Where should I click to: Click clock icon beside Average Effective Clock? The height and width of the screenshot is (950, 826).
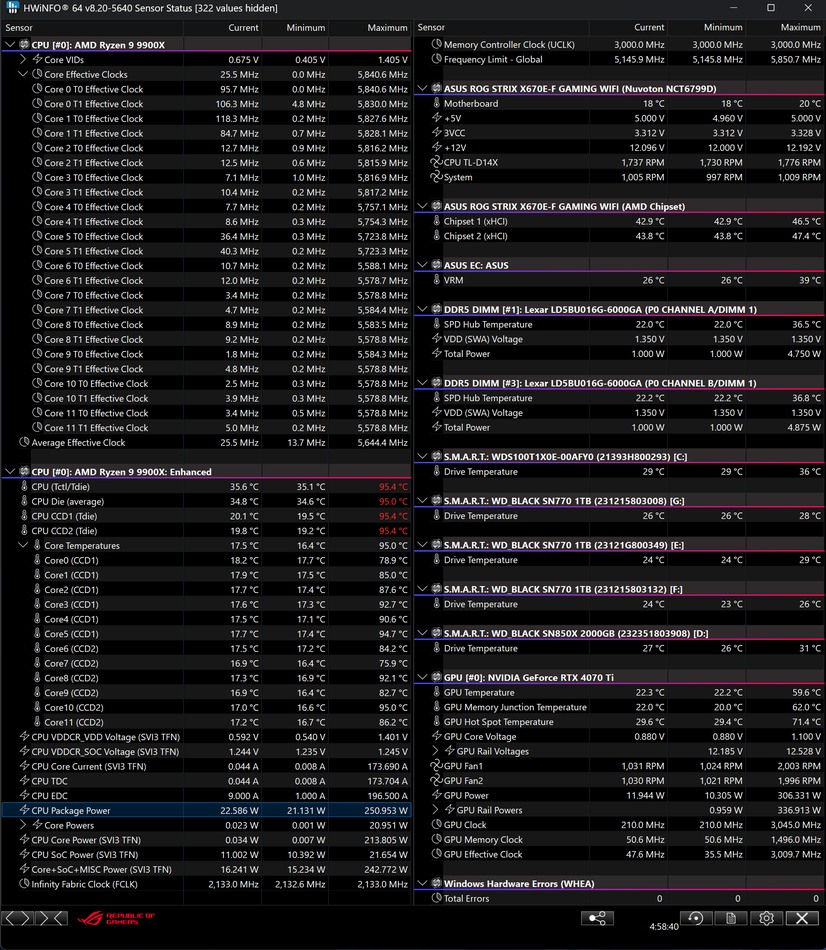coord(24,442)
